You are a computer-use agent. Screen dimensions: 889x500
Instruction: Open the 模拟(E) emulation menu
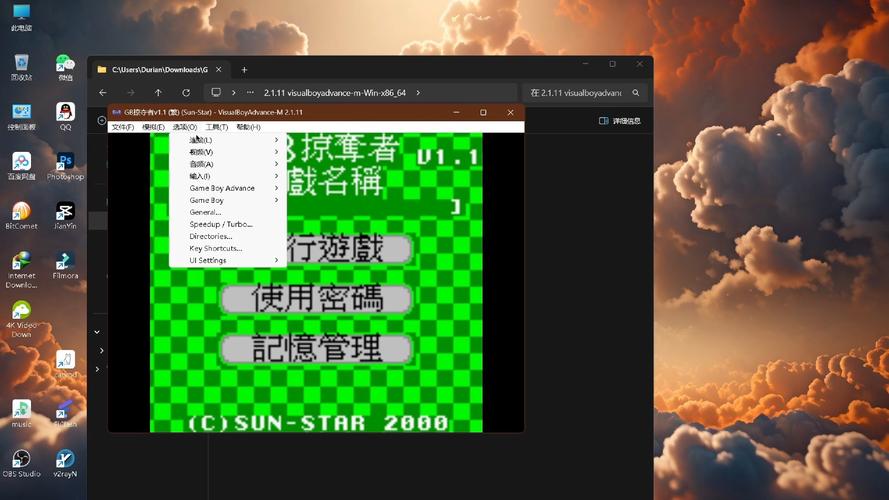(153, 127)
